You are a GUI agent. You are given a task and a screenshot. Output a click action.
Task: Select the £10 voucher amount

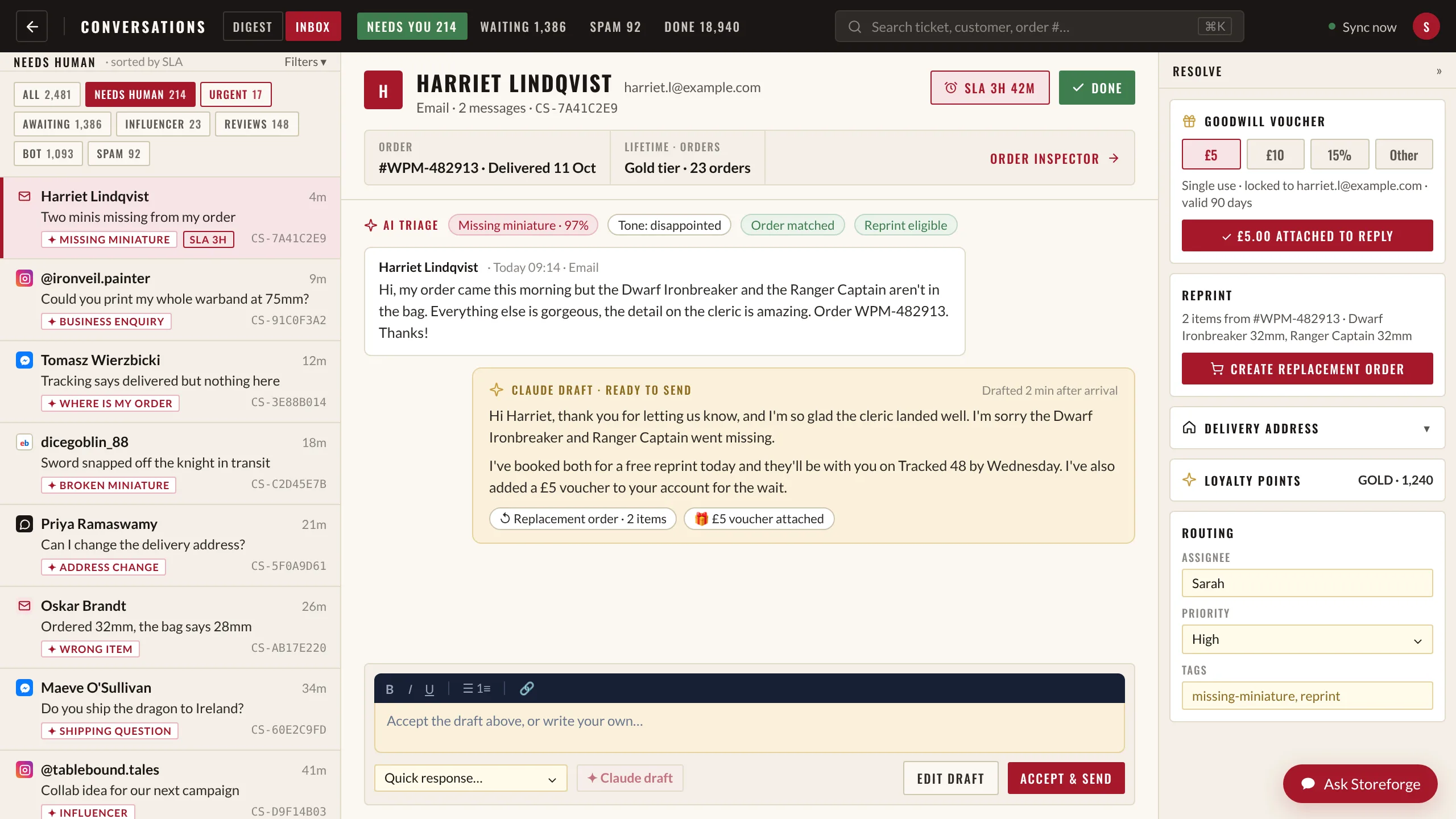(1275, 155)
